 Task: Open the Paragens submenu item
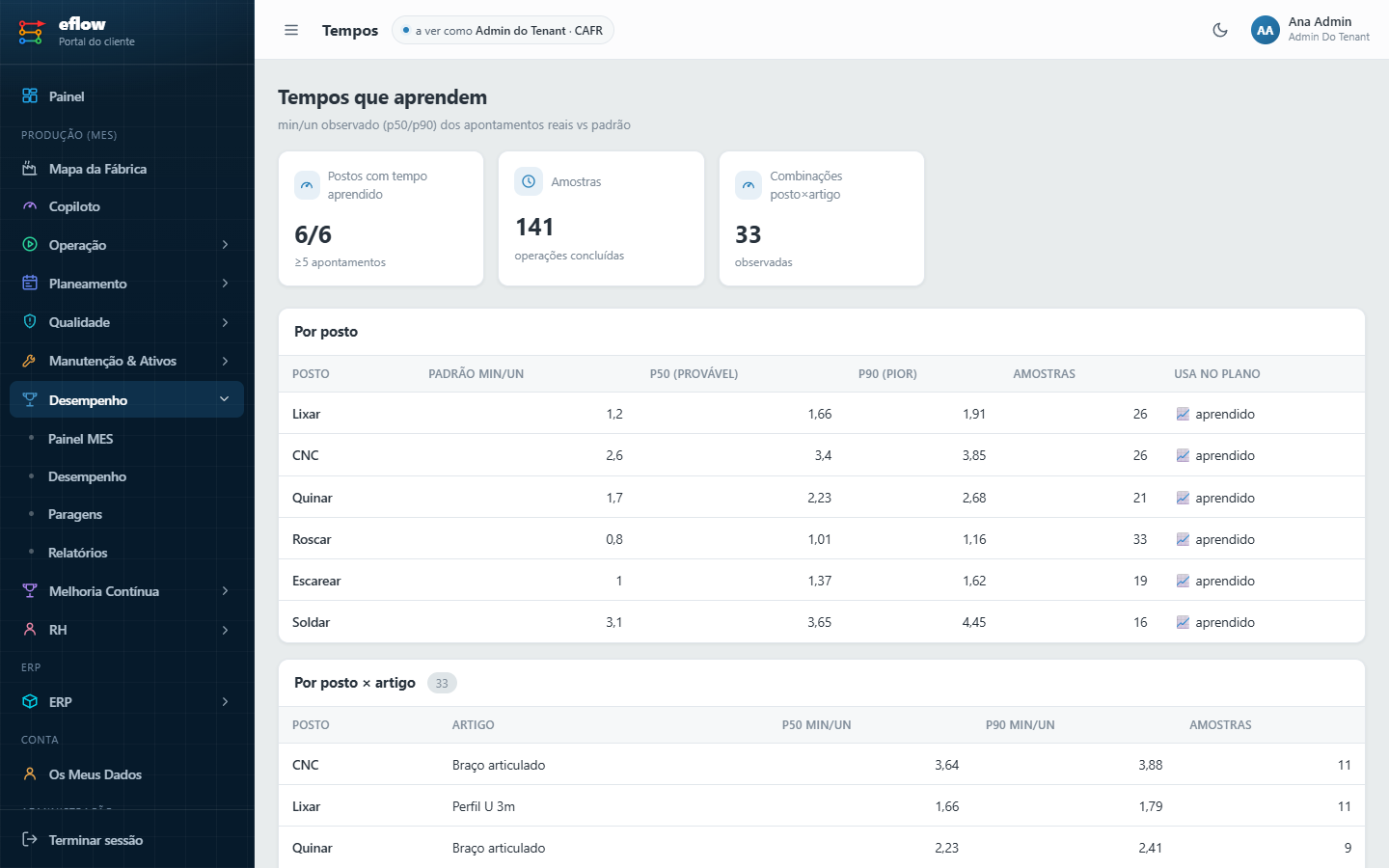pyautogui.click(x=75, y=514)
